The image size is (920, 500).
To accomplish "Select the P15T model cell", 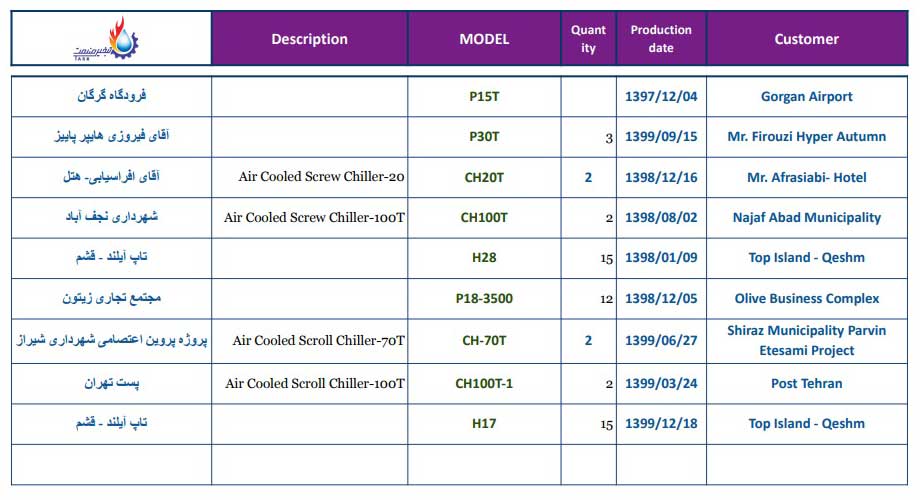I will [x=484, y=96].
